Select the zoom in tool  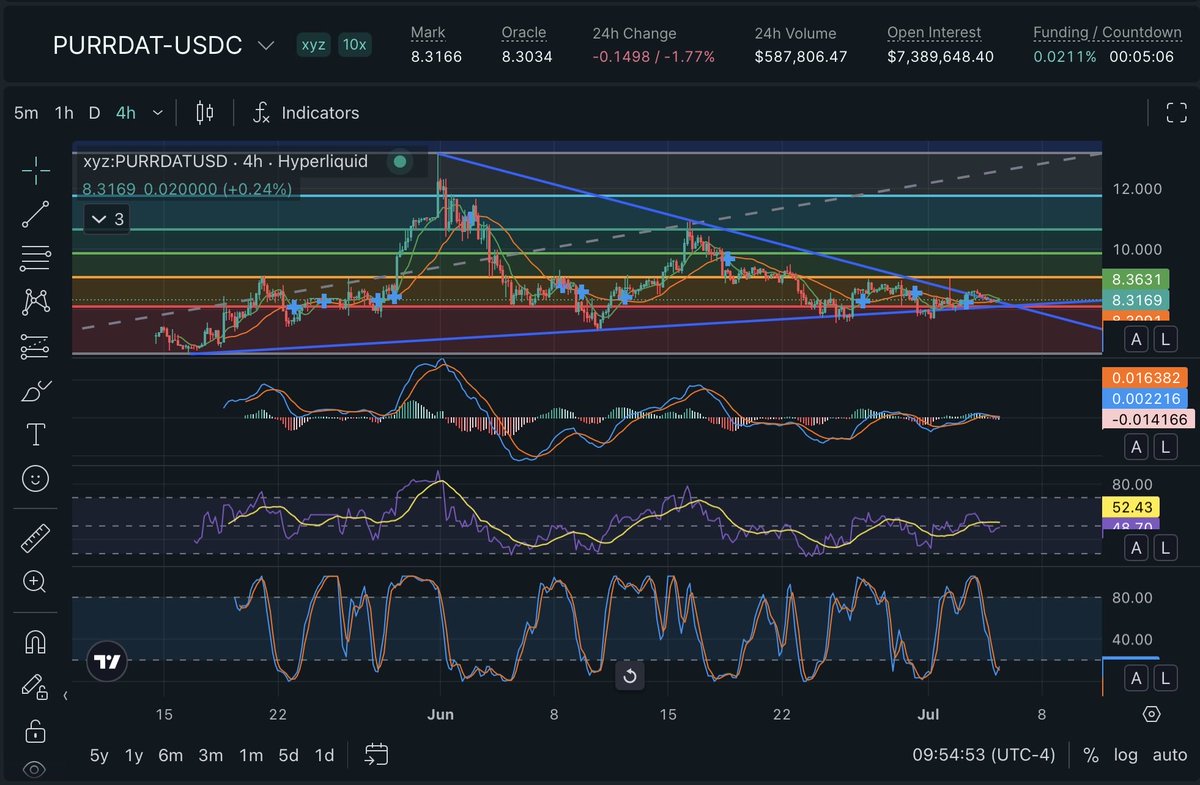tap(36, 582)
